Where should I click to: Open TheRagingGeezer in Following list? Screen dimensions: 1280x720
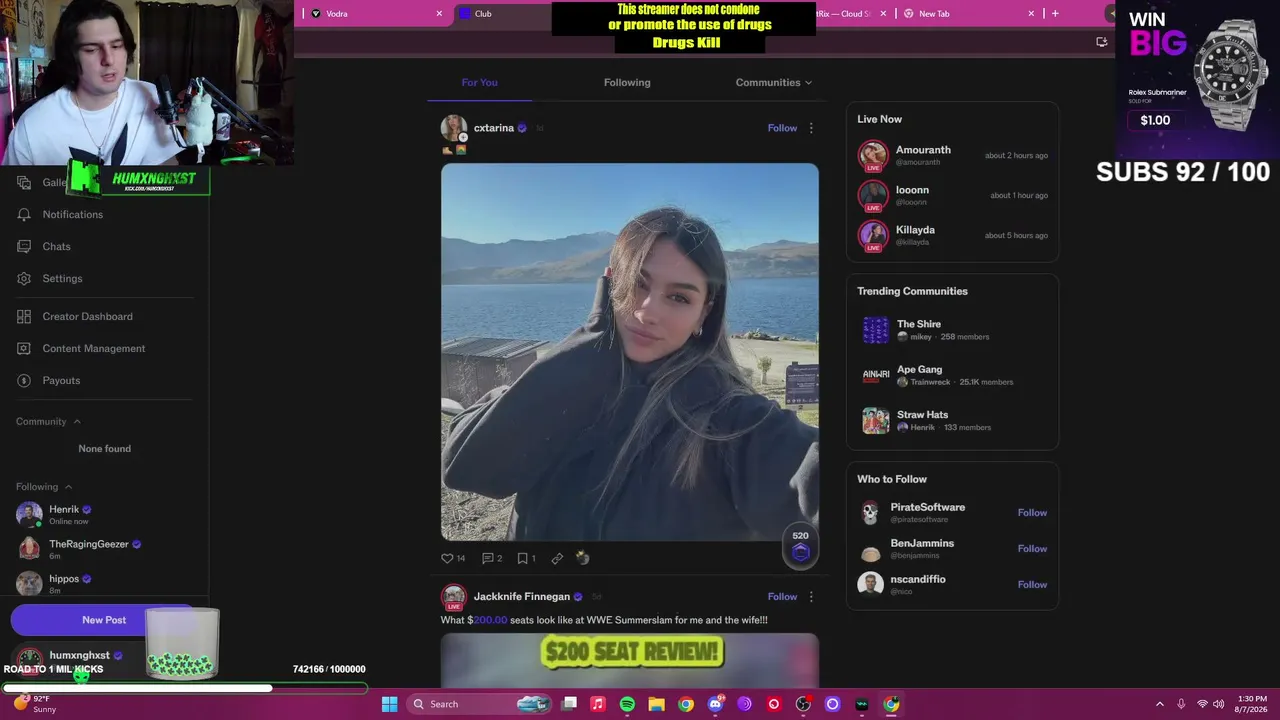coord(105,548)
